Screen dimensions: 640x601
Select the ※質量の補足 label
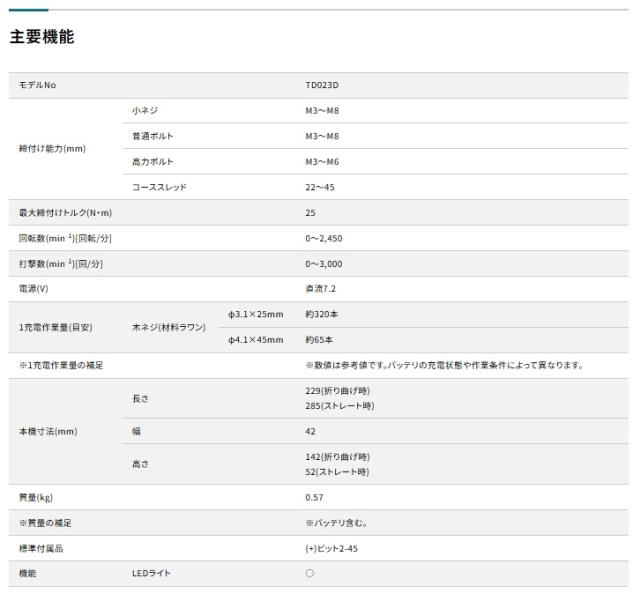45,523
